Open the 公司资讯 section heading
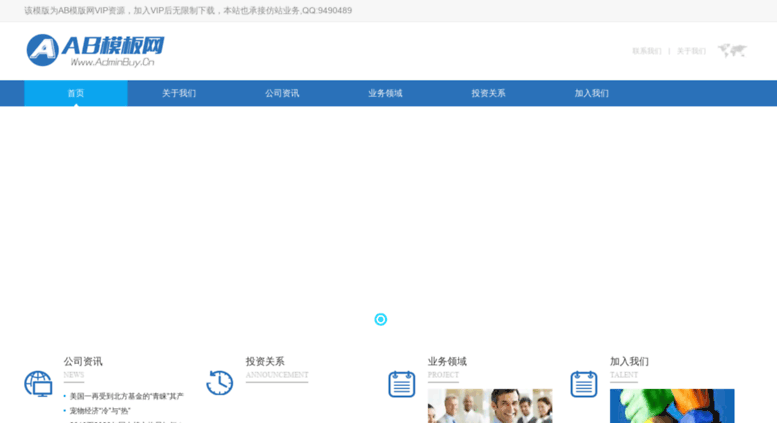Image resolution: width=777 pixels, height=423 pixels. (x=83, y=362)
